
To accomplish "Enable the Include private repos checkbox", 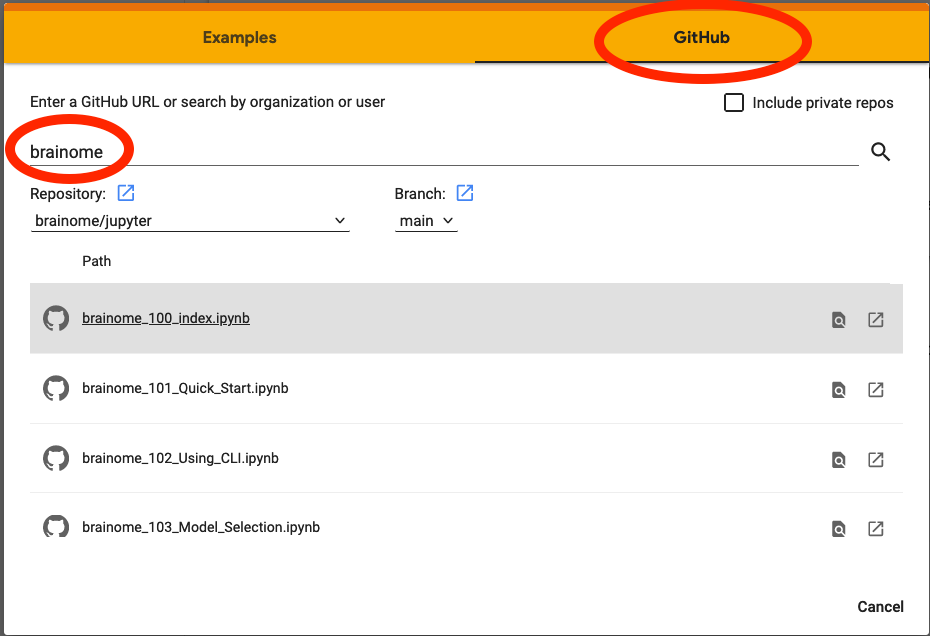I will coord(734,103).
